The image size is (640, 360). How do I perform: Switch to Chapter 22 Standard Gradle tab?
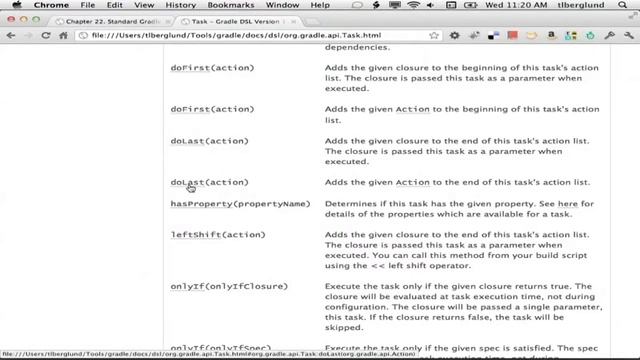(x=112, y=21)
